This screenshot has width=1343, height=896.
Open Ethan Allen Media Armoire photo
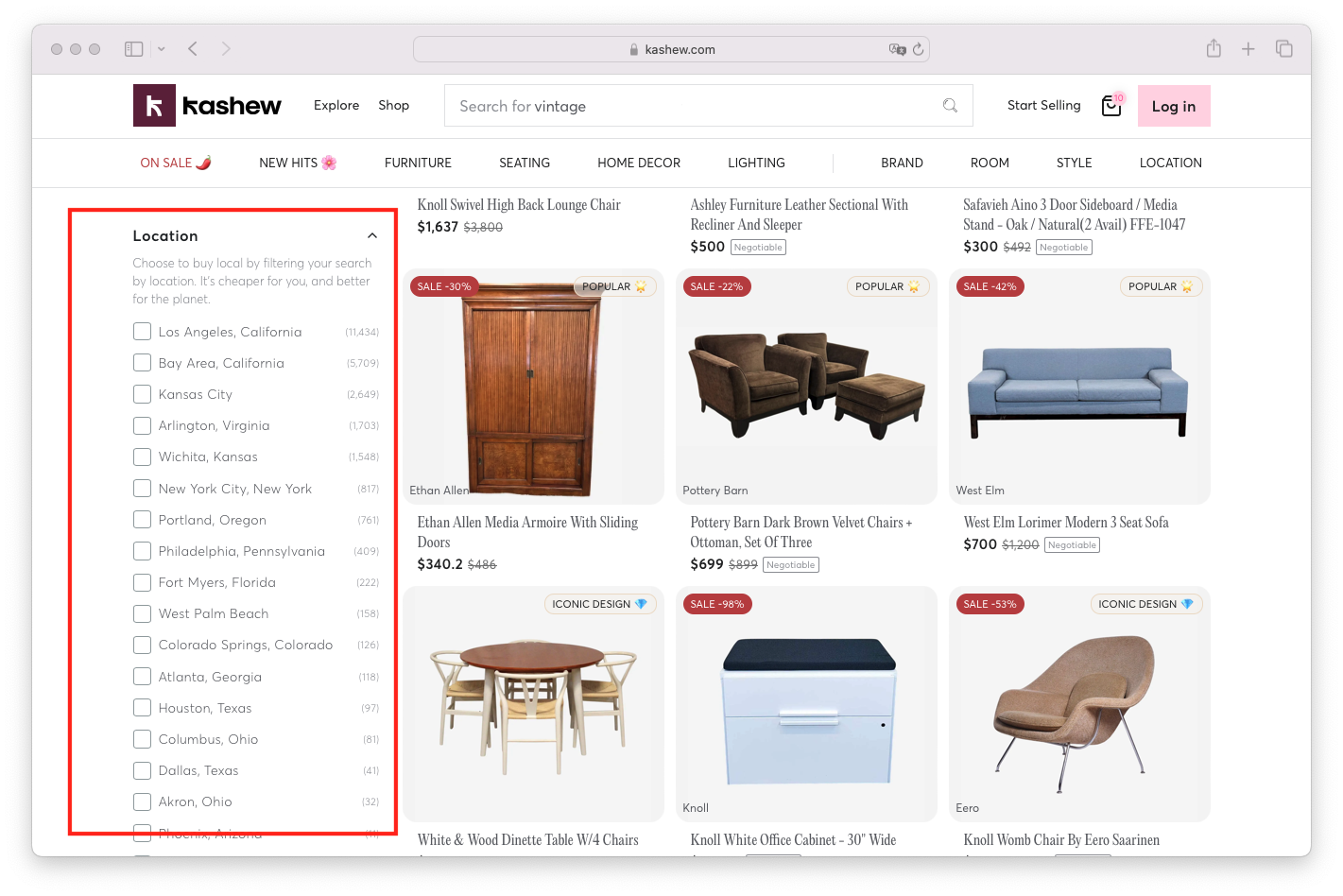[533, 387]
